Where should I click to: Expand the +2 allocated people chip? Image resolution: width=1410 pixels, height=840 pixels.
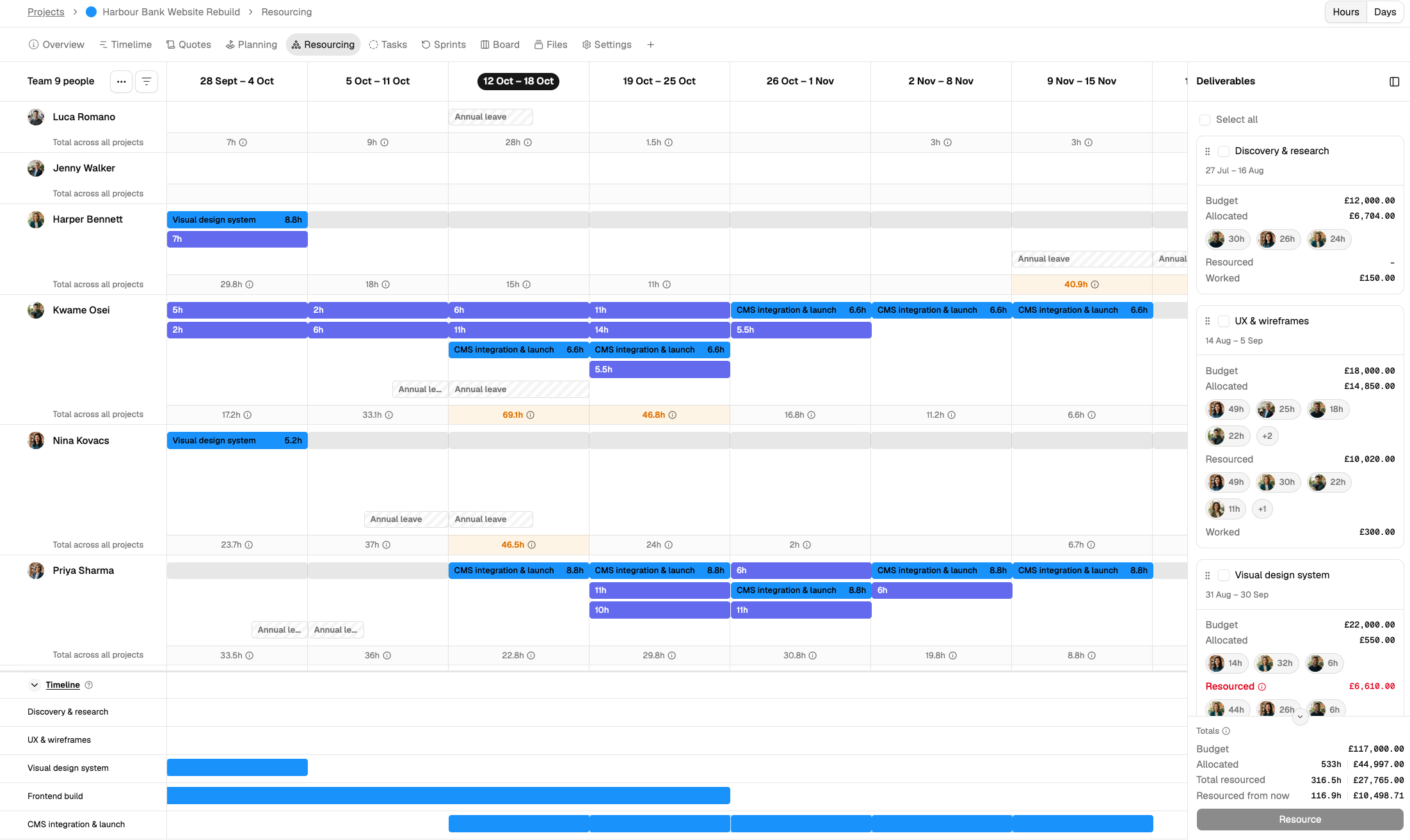(x=1267, y=436)
